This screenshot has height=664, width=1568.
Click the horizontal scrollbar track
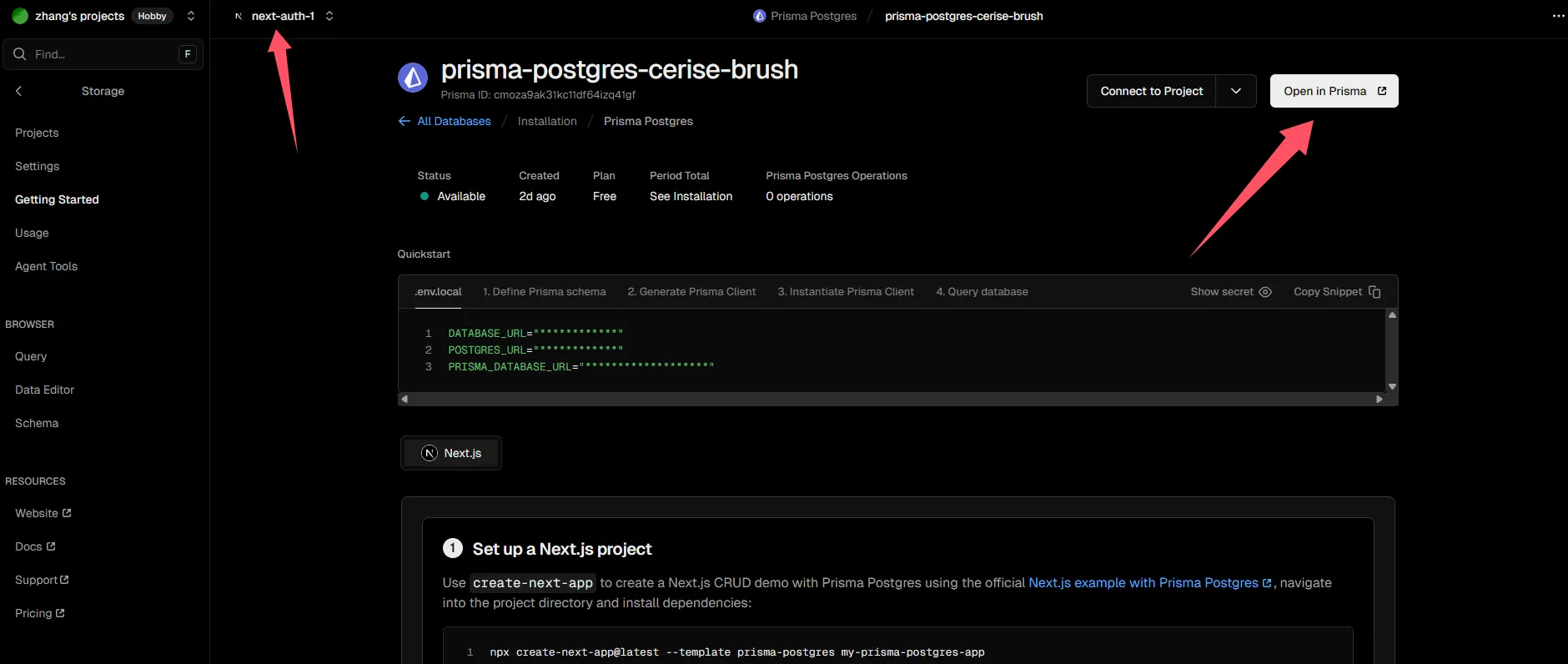(892, 399)
